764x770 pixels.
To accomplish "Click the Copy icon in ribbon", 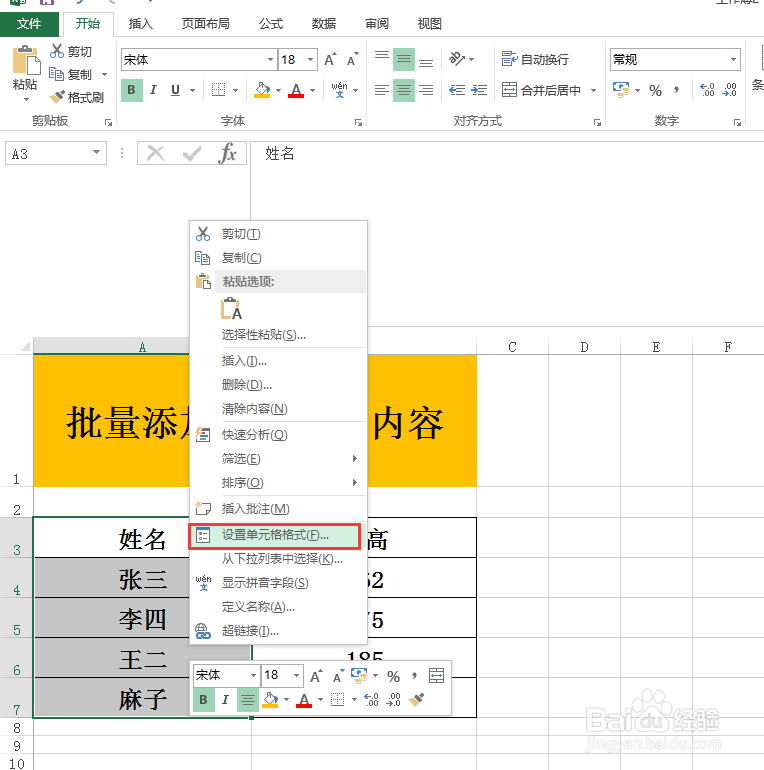I will (x=56, y=74).
